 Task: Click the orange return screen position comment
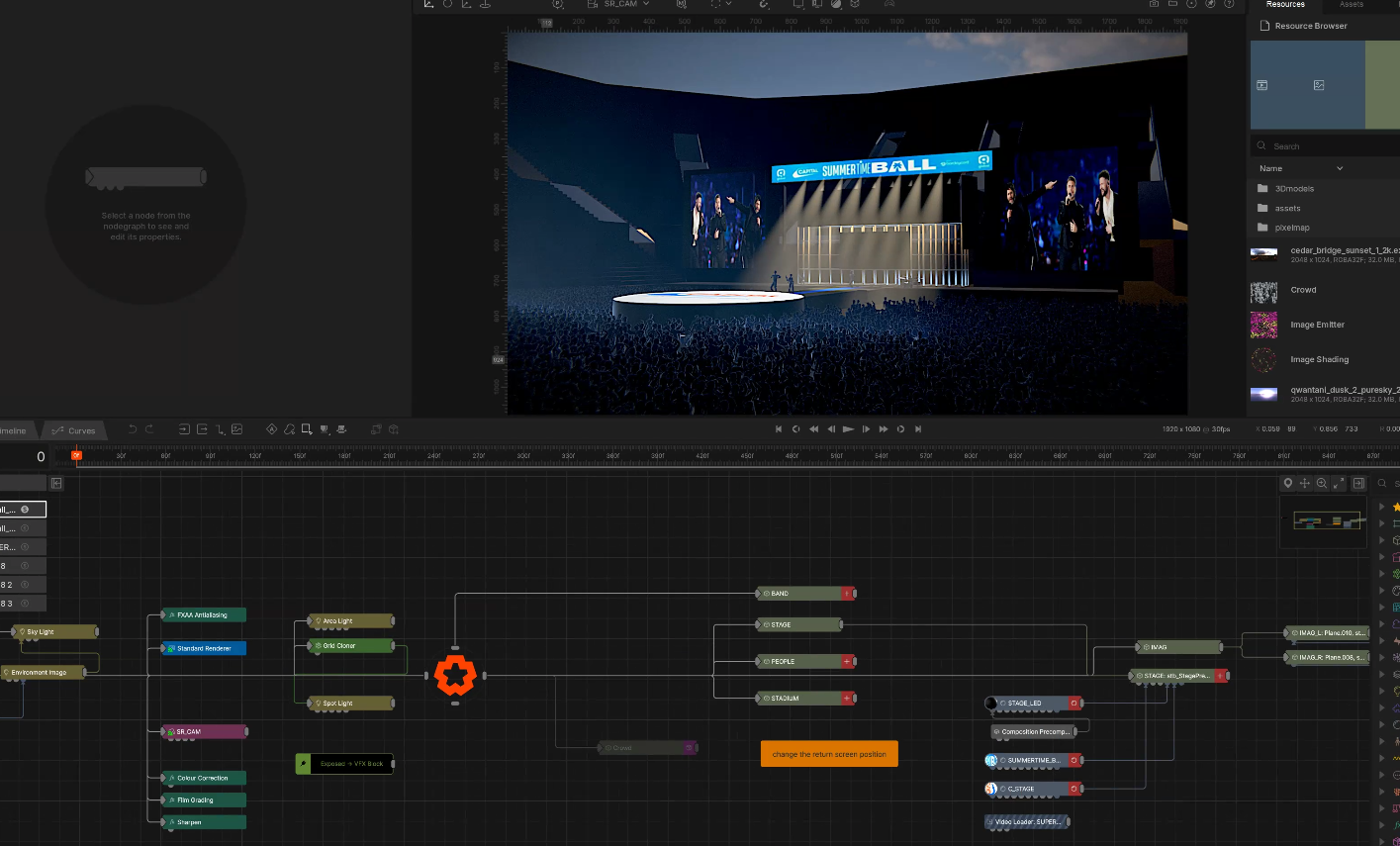pos(829,754)
